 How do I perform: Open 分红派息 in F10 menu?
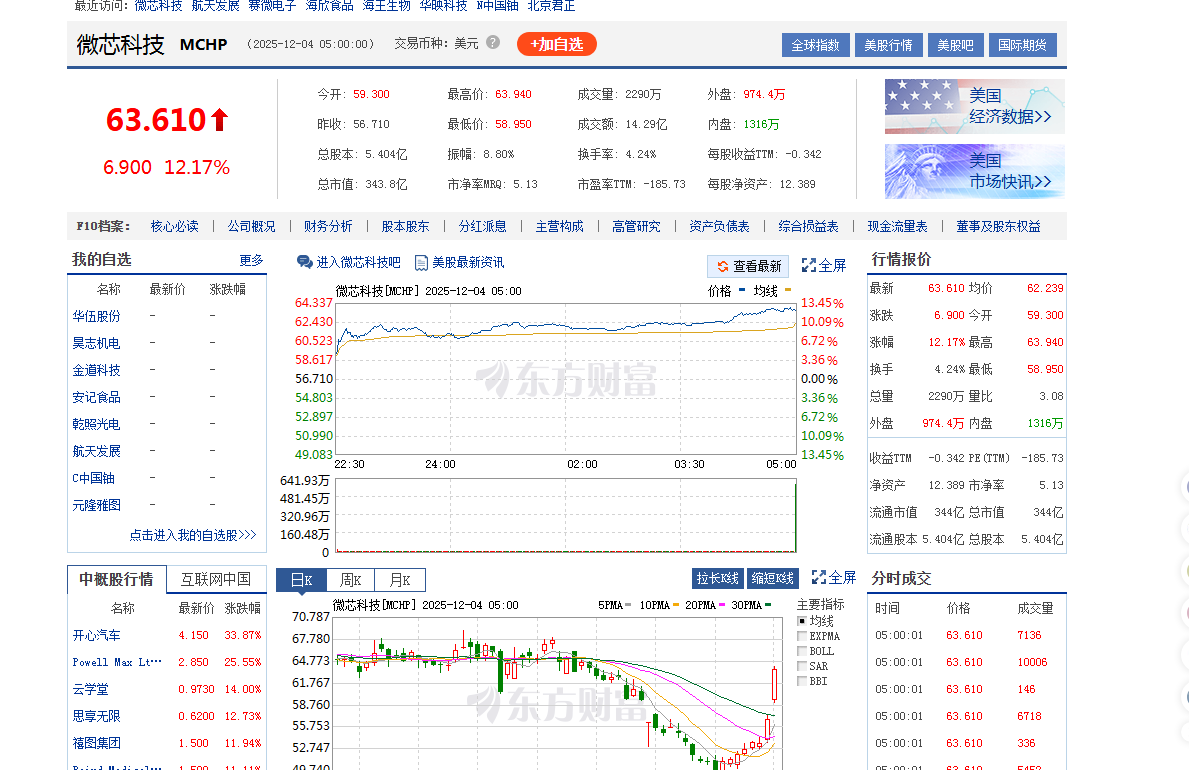click(482, 226)
